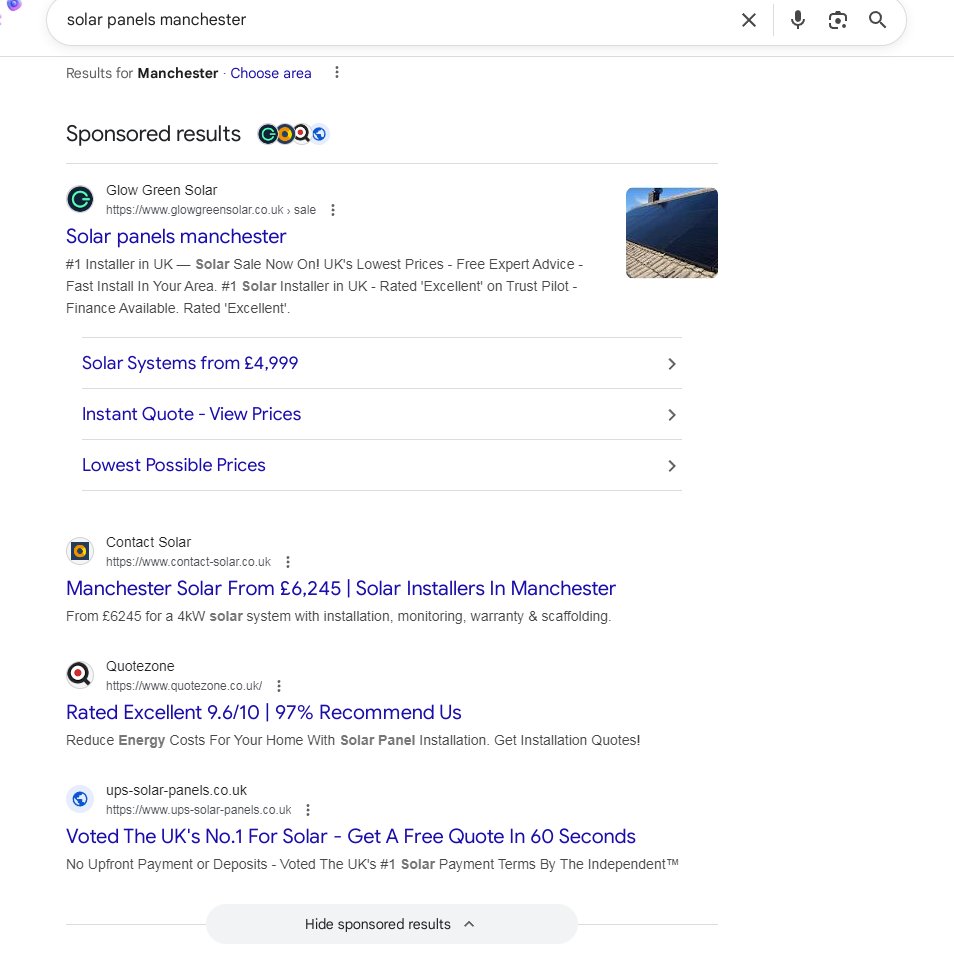Click the Glow Green Solar favicon
The height and width of the screenshot is (956, 954).
[80, 199]
